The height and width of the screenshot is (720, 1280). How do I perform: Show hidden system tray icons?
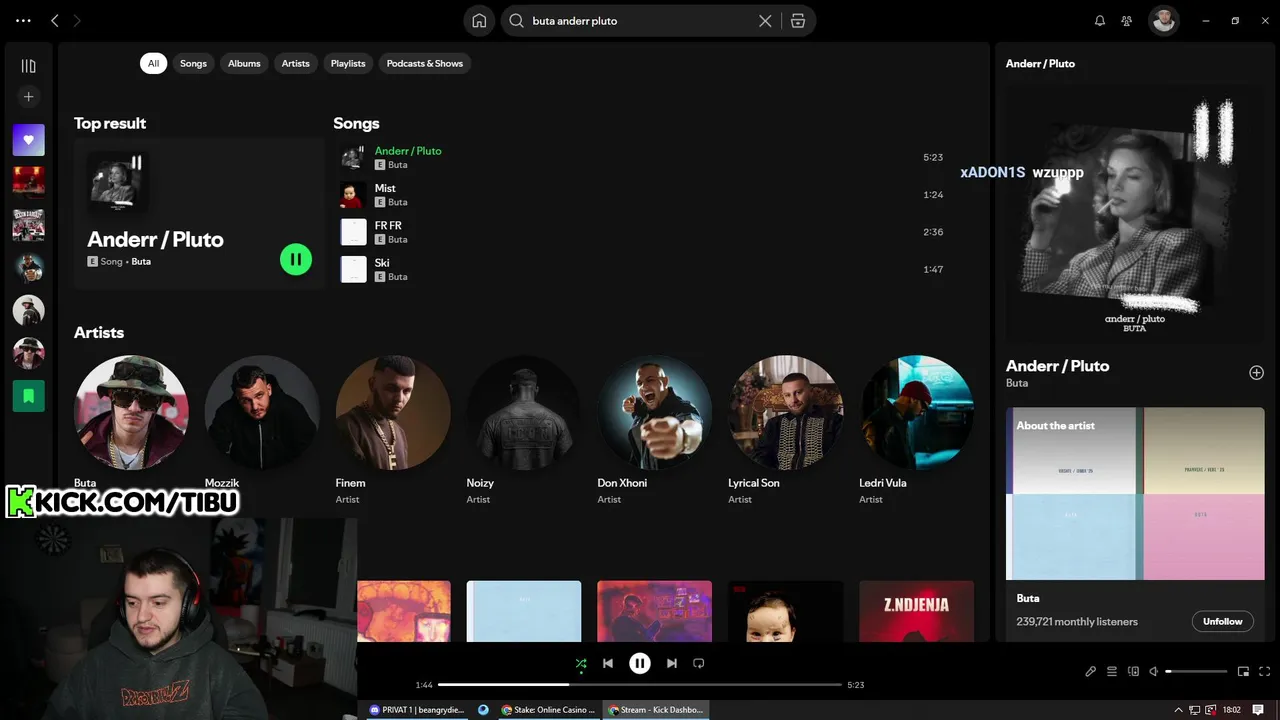click(1178, 710)
